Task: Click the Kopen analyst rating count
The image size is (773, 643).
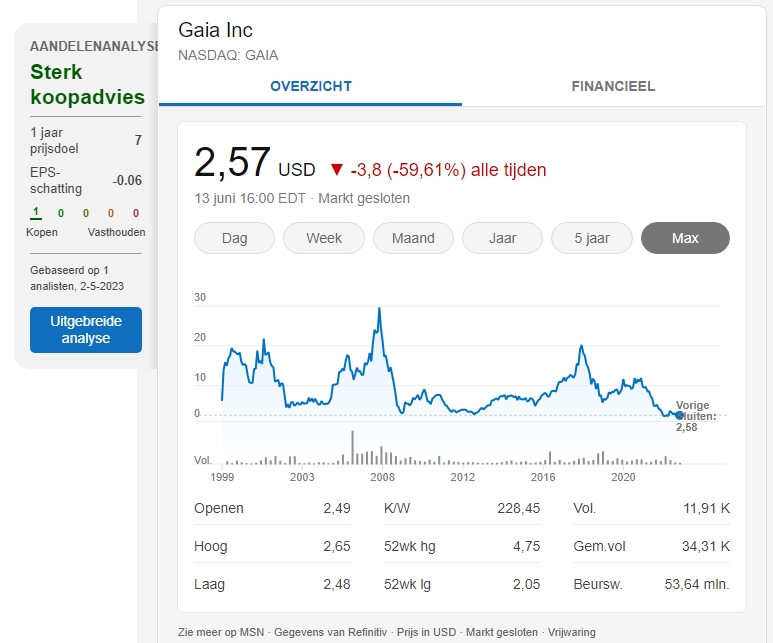Action: click(x=36, y=213)
